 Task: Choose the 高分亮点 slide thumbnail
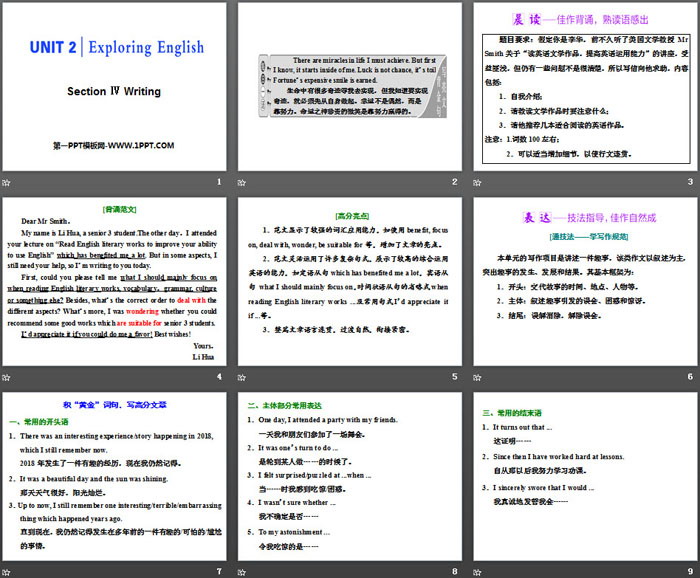click(350, 283)
